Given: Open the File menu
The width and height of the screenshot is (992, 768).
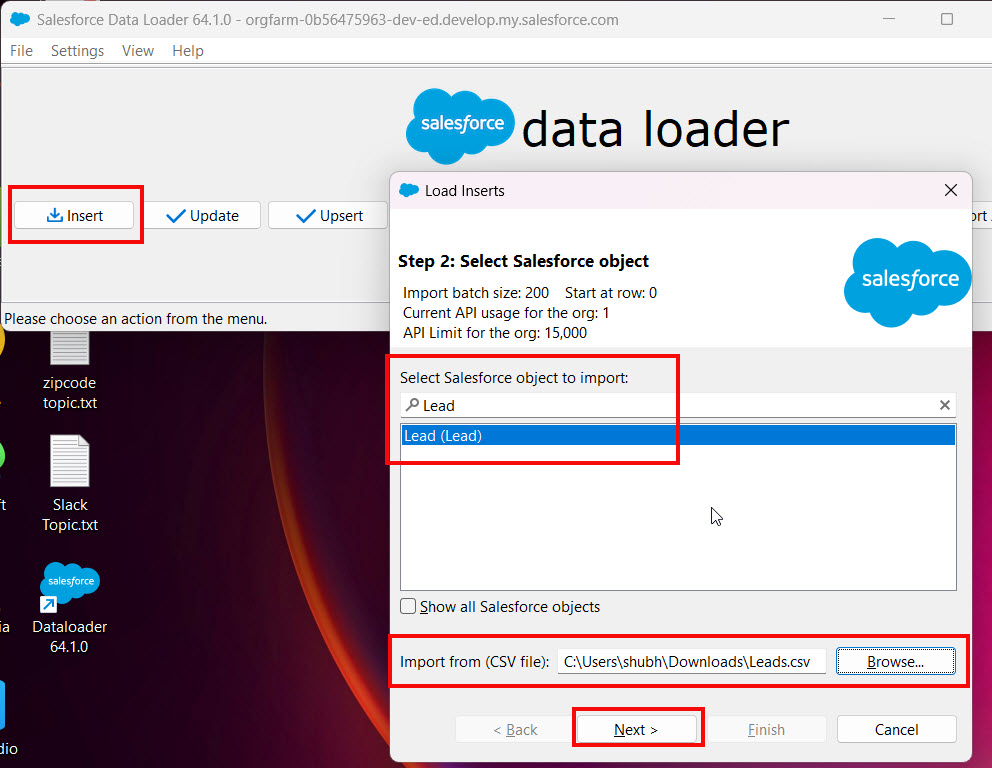Looking at the screenshot, I should click(20, 51).
